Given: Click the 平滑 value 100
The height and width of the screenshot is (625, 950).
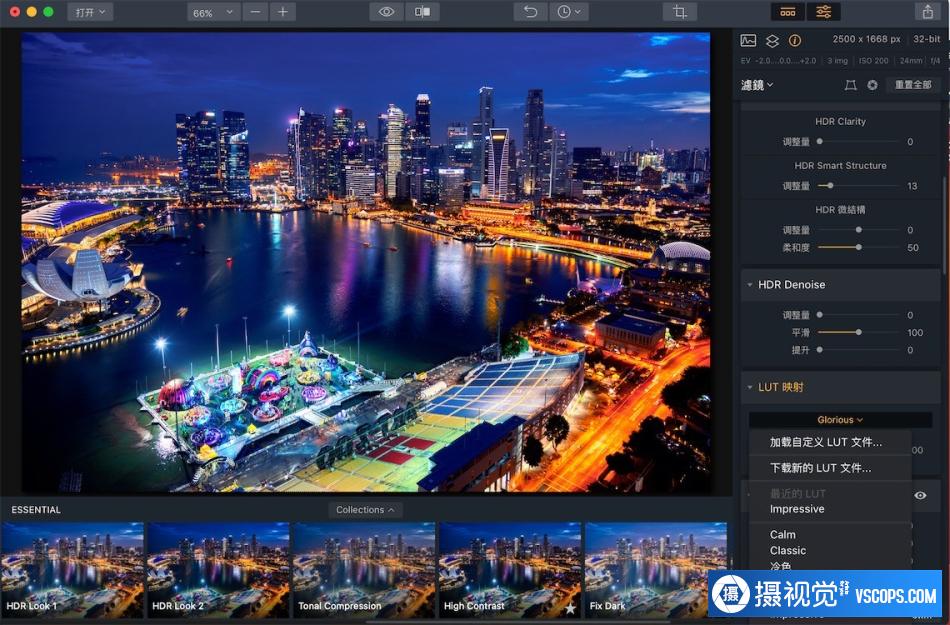Looking at the screenshot, I should (x=915, y=332).
